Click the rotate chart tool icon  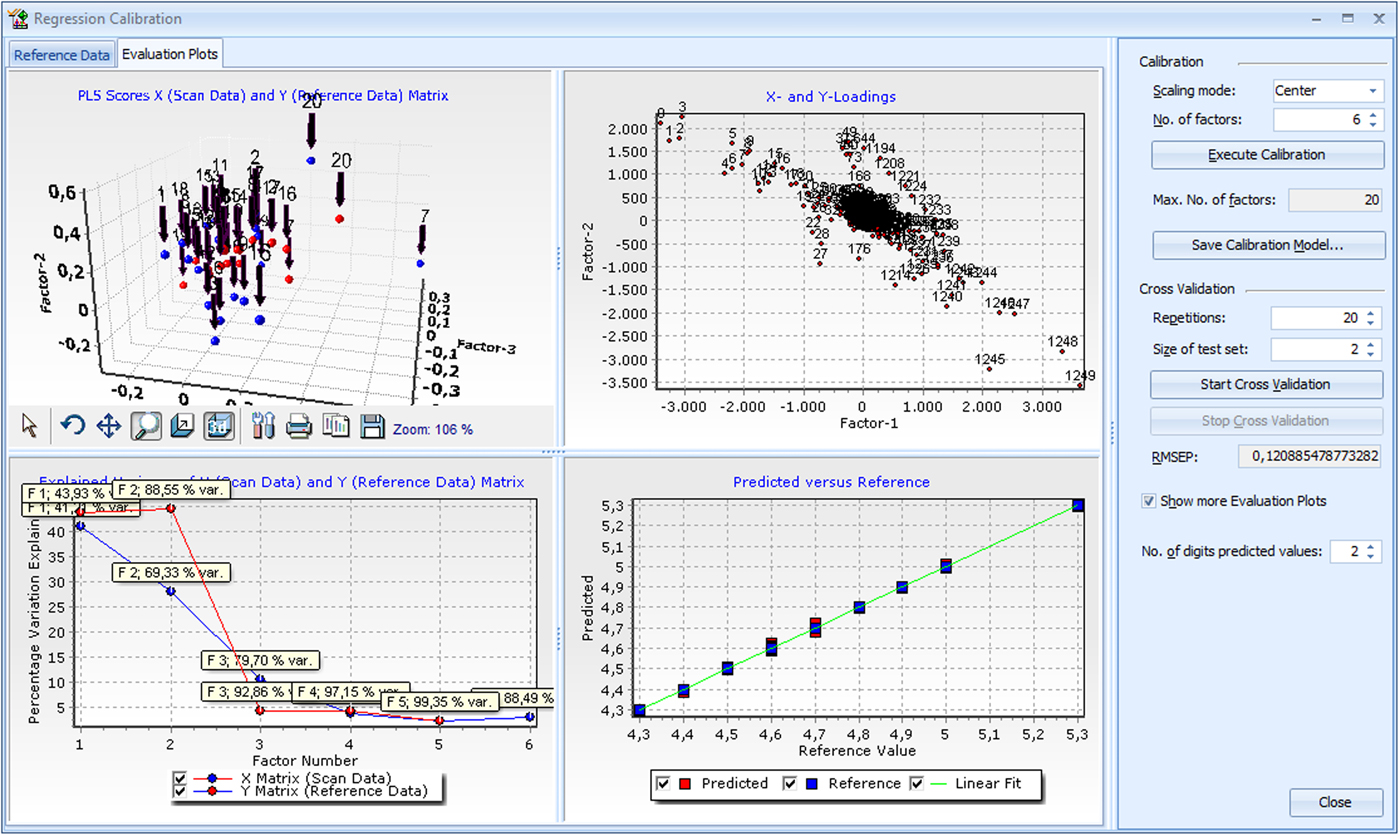click(72, 426)
